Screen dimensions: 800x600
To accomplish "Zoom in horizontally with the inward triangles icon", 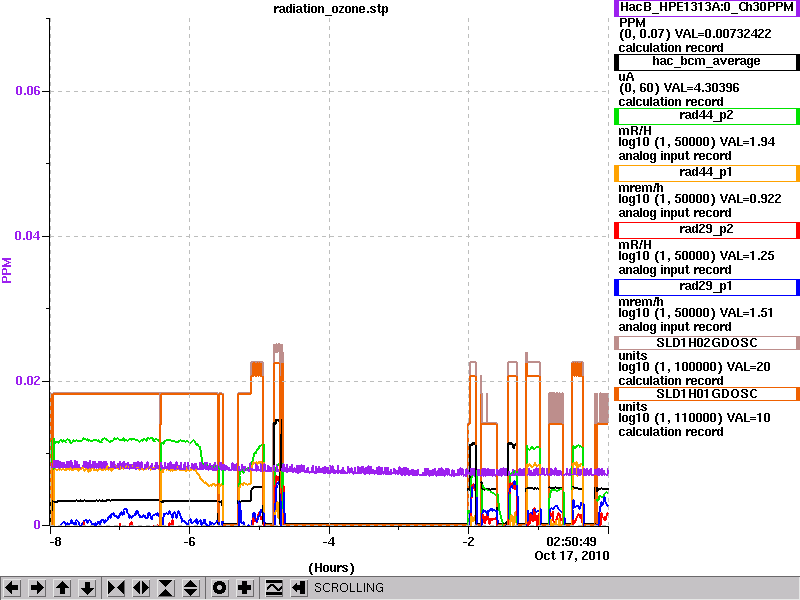I will [x=116, y=588].
